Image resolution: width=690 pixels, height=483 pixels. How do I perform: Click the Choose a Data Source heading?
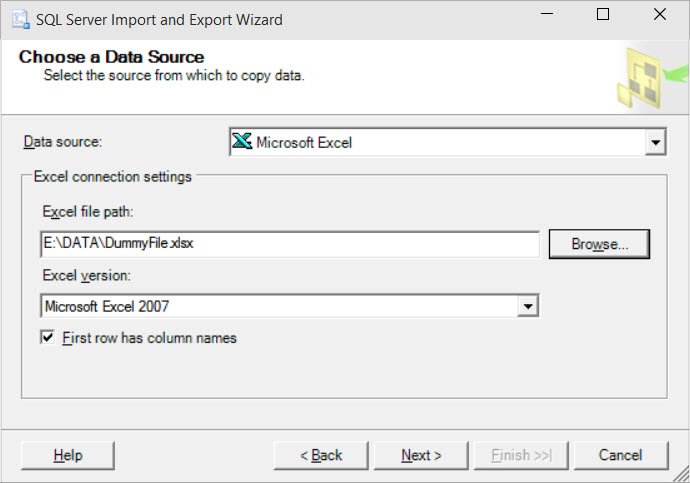click(x=111, y=57)
